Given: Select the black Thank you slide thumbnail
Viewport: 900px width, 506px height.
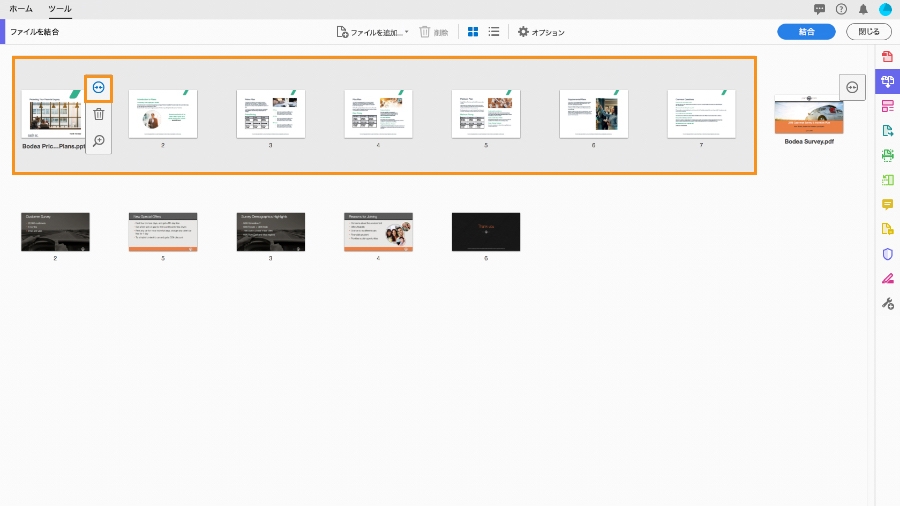Looking at the screenshot, I should [x=486, y=232].
